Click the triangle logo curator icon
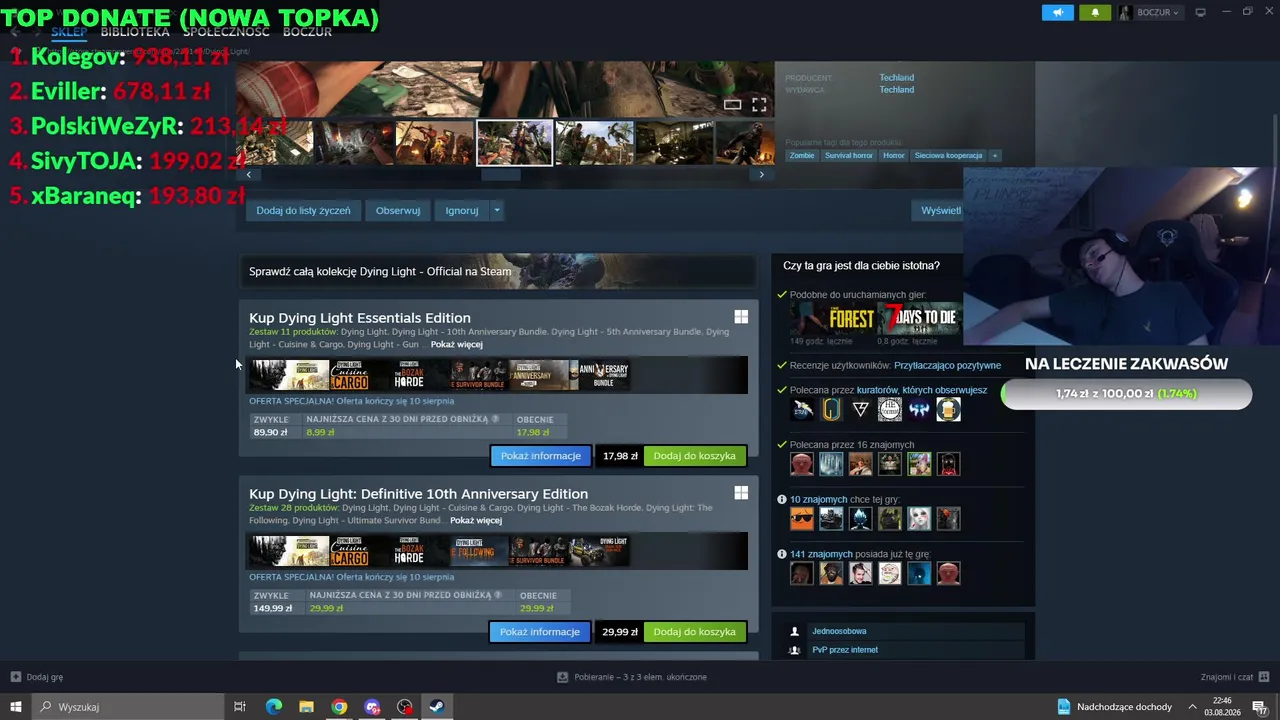The image size is (1280, 720). click(x=860, y=409)
